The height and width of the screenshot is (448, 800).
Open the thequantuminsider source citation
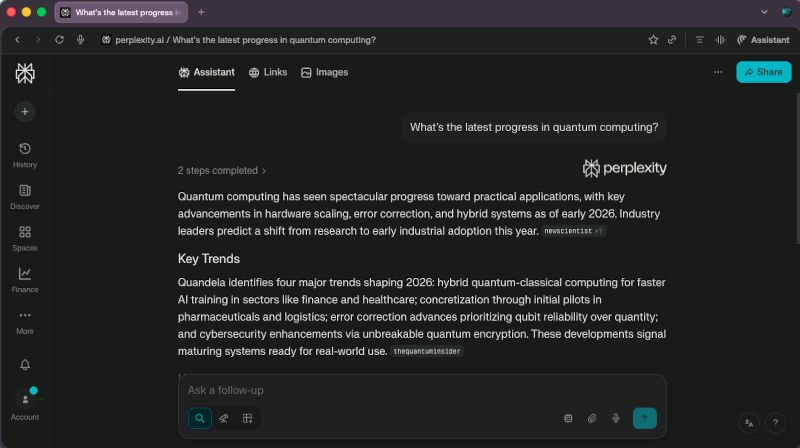[427, 352]
